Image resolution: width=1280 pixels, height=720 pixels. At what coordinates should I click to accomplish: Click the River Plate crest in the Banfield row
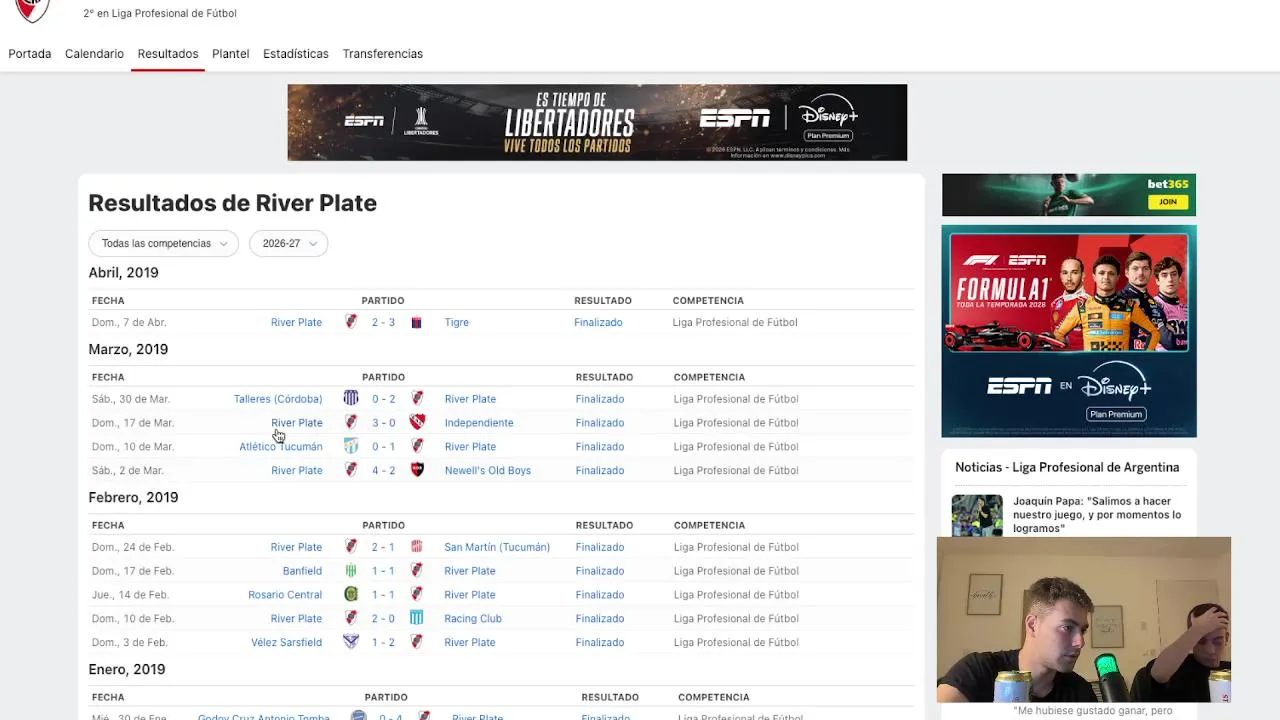pos(417,570)
